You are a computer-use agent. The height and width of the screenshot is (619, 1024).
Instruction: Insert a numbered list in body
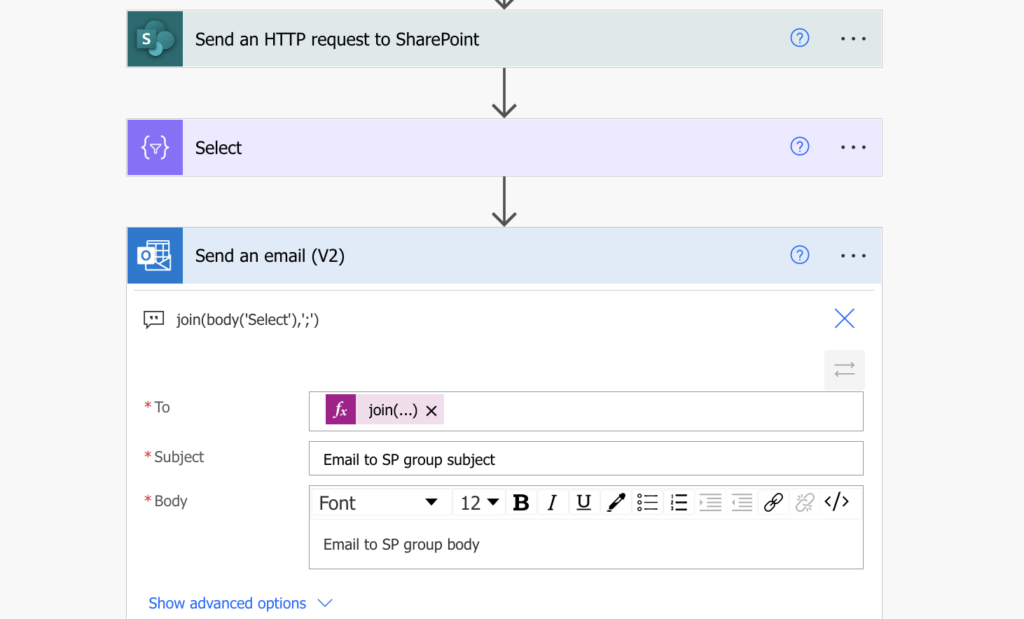(x=679, y=502)
